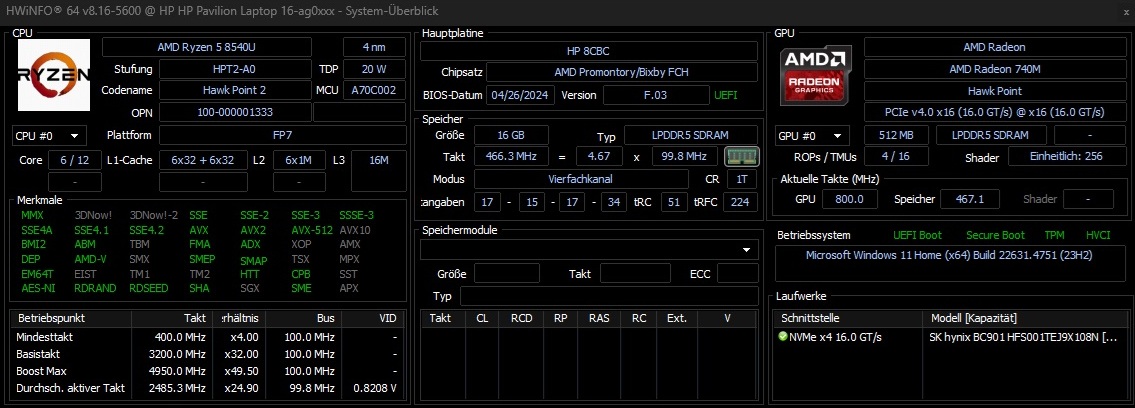Click the 16 GB memory size field
1135x408 pixels.
point(511,135)
